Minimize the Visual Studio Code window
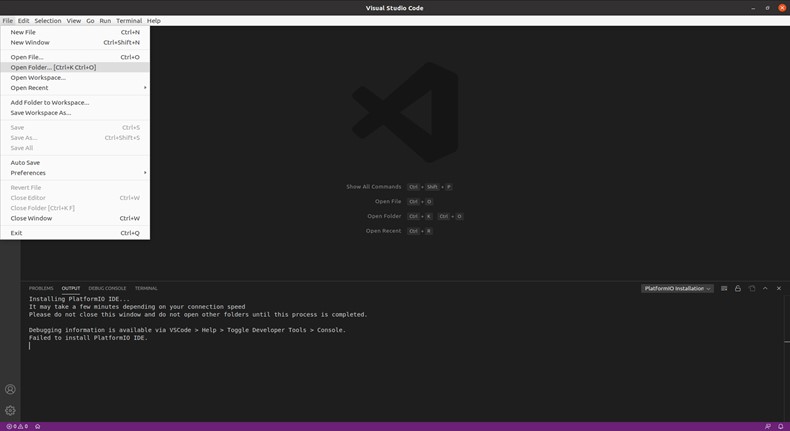Screen dimensions: 790x431 pos(753,8)
